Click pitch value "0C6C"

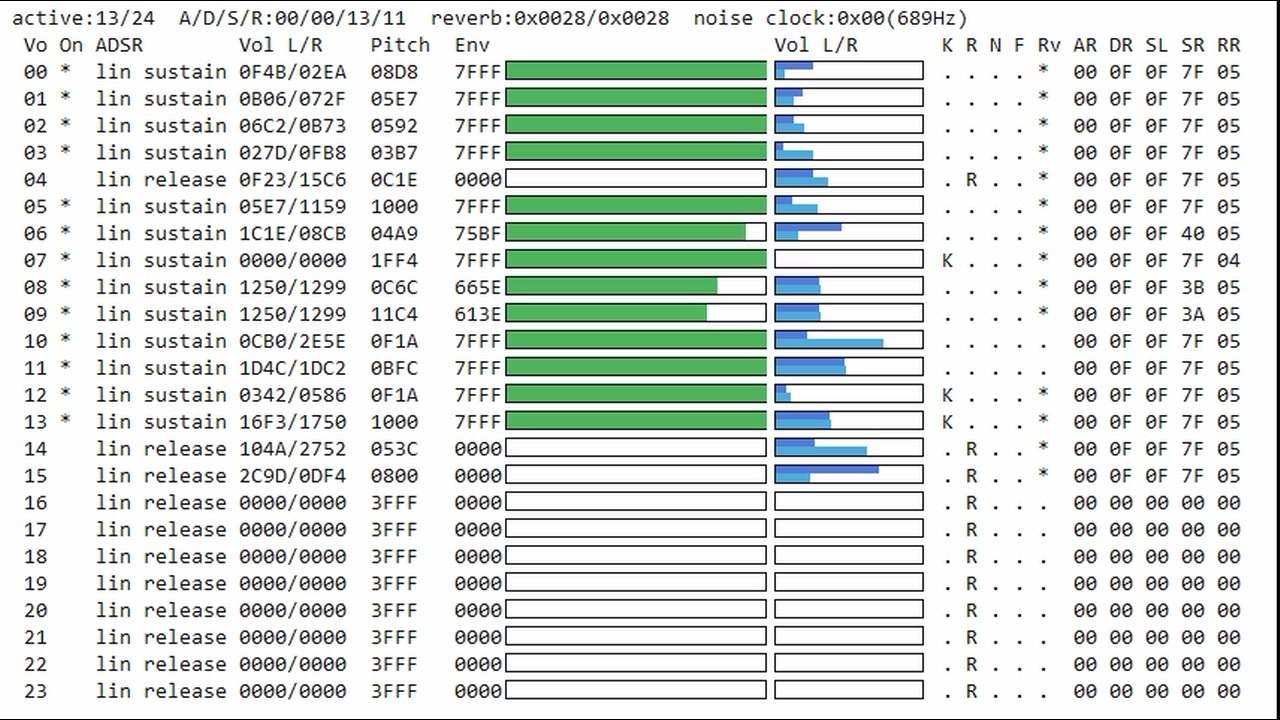tap(394, 287)
